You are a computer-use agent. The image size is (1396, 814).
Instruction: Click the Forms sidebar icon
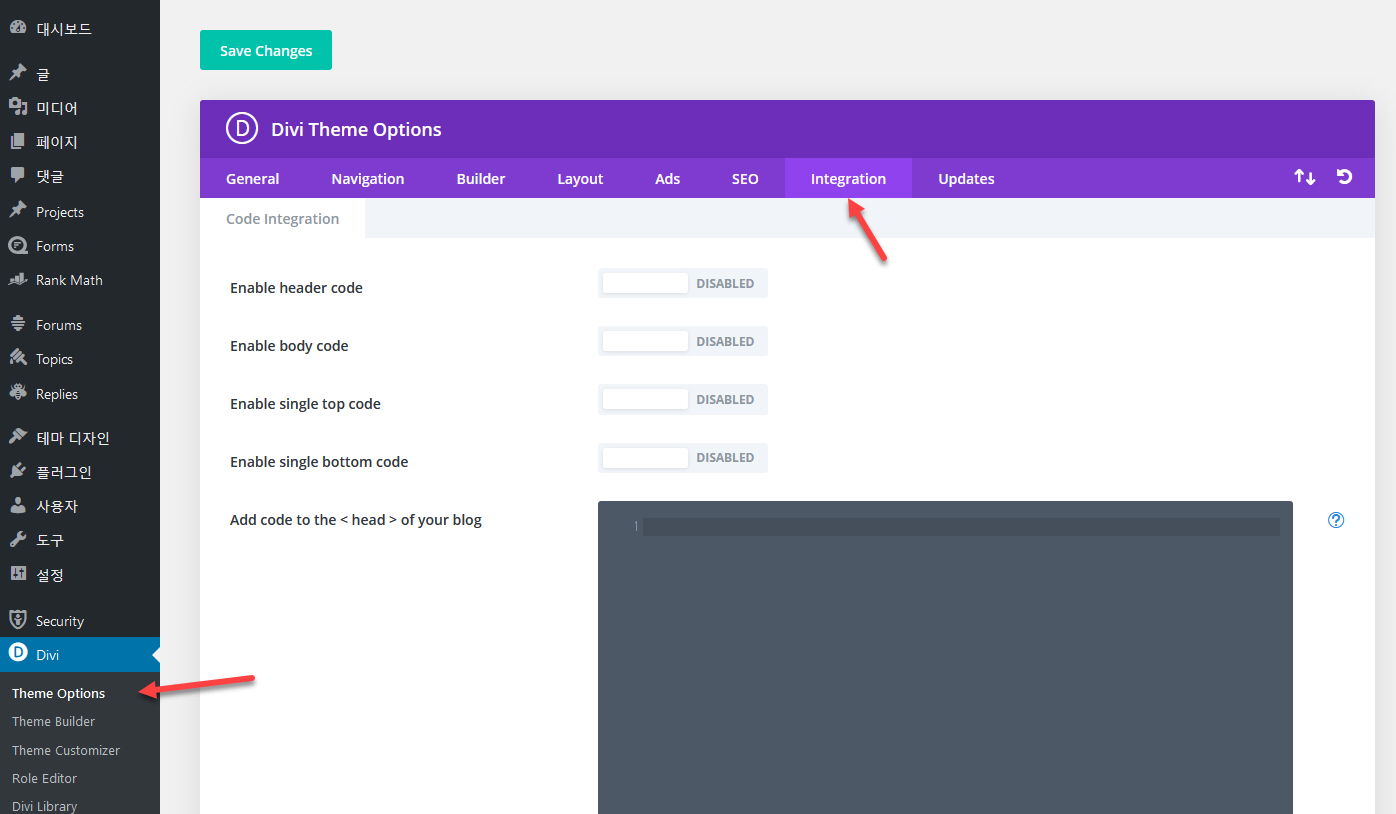[x=18, y=245]
